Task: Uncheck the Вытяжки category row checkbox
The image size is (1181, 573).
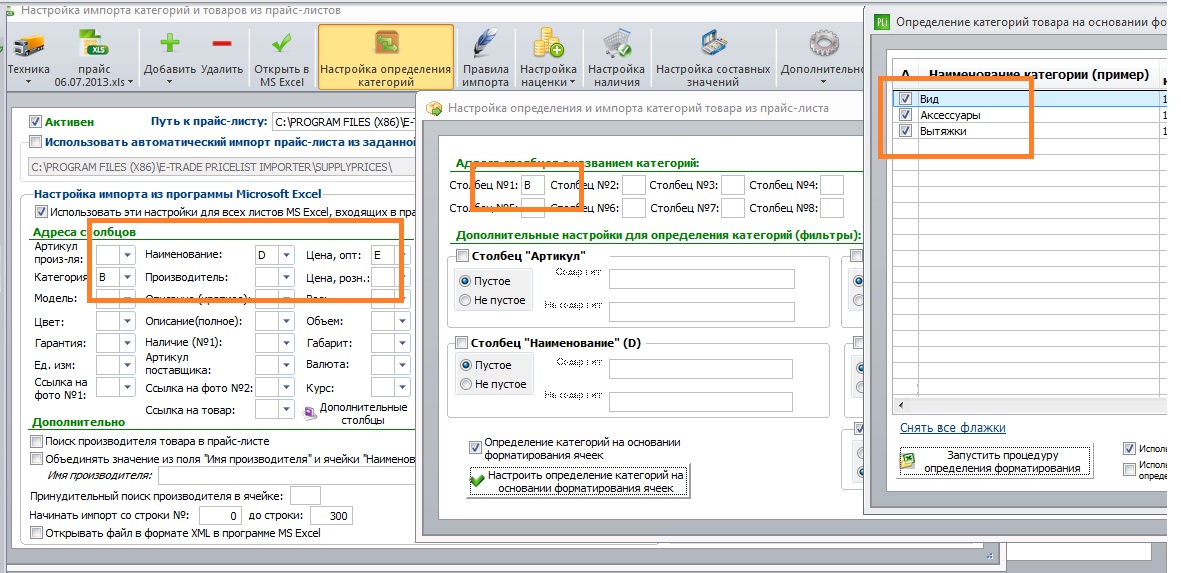Action: point(905,131)
